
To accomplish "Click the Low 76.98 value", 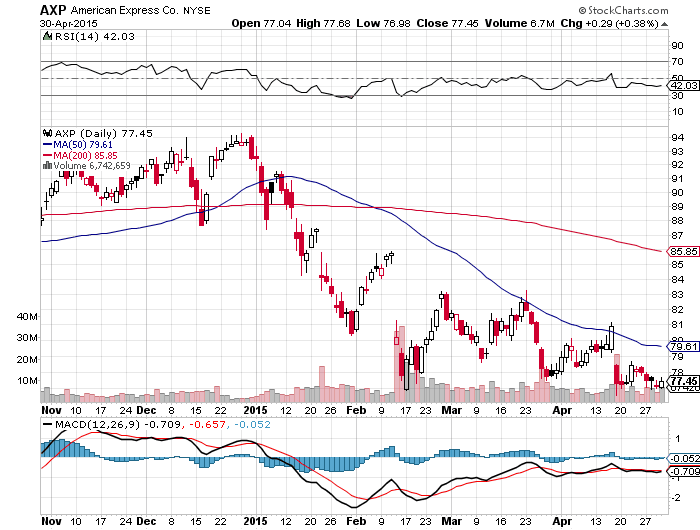I will point(383,23).
